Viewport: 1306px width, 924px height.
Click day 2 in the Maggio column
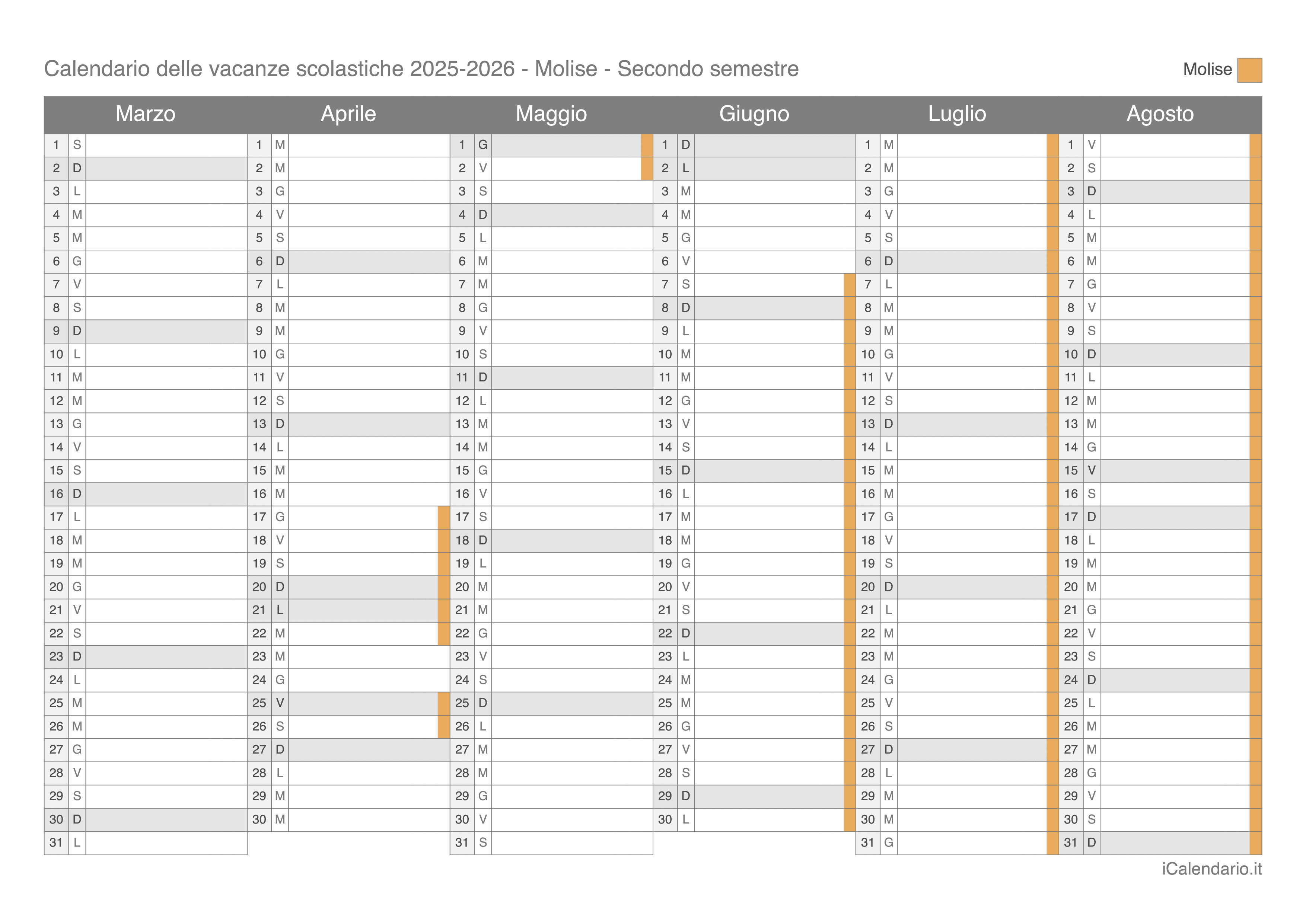[x=551, y=169]
